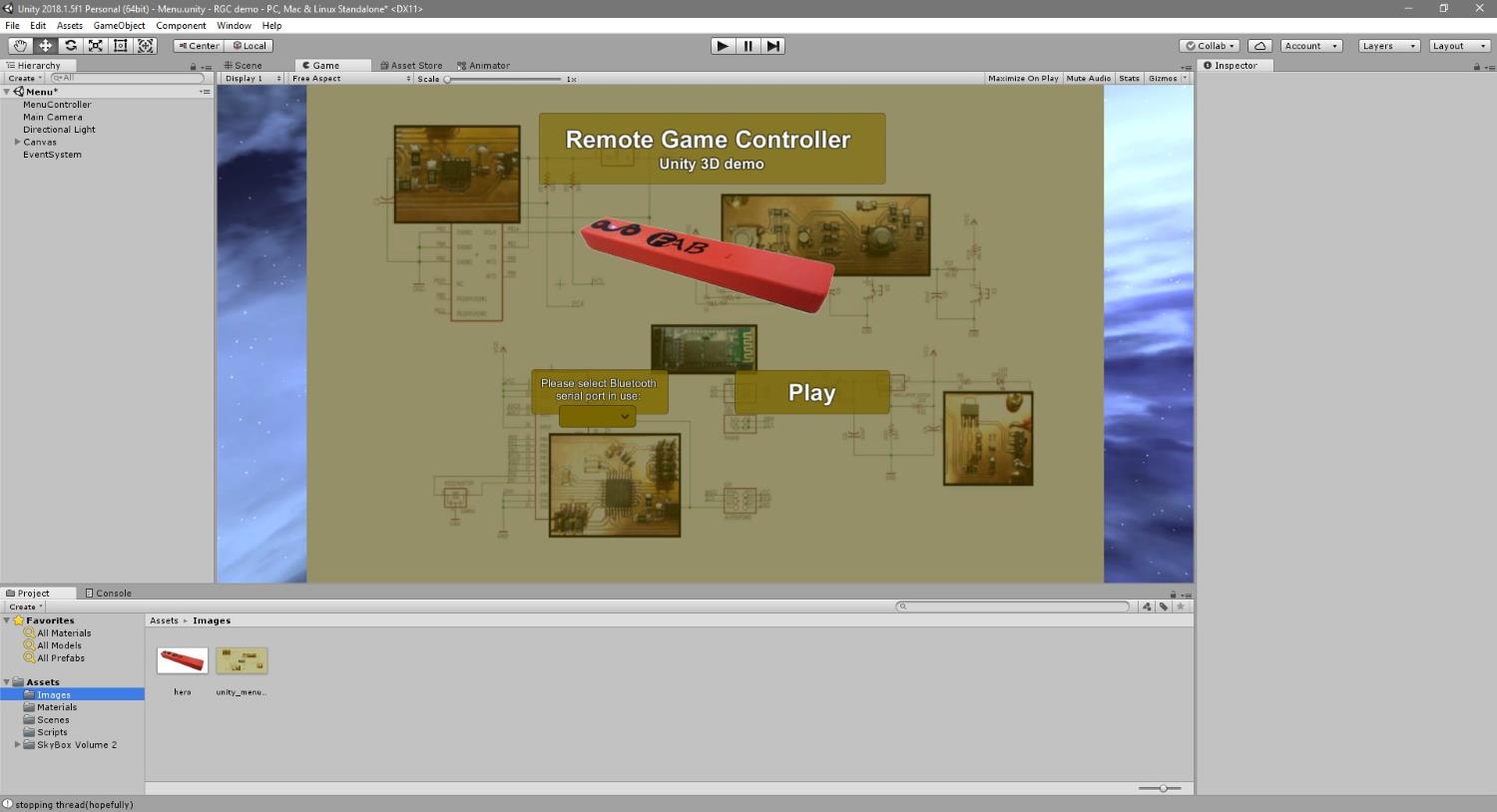
Task: Click the Game view Scale slider
Action: click(x=503, y=79)
